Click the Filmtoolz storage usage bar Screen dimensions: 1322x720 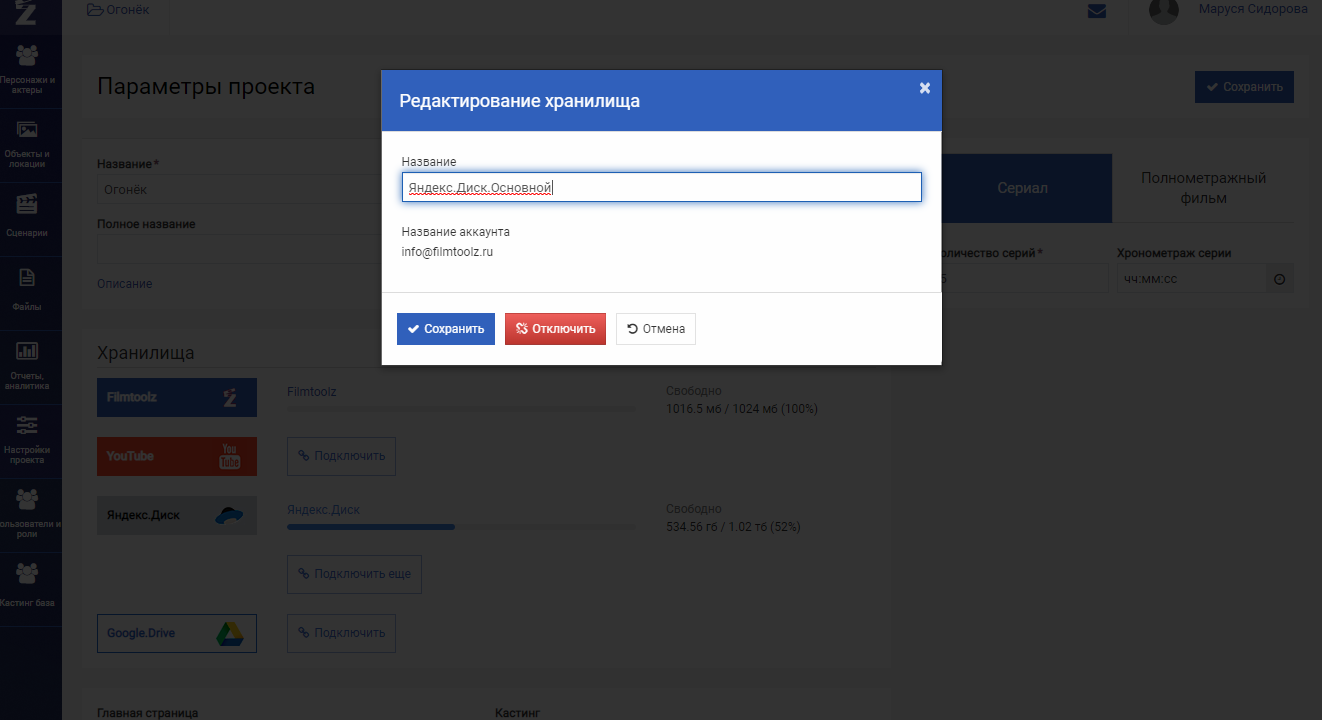(461, 409)
